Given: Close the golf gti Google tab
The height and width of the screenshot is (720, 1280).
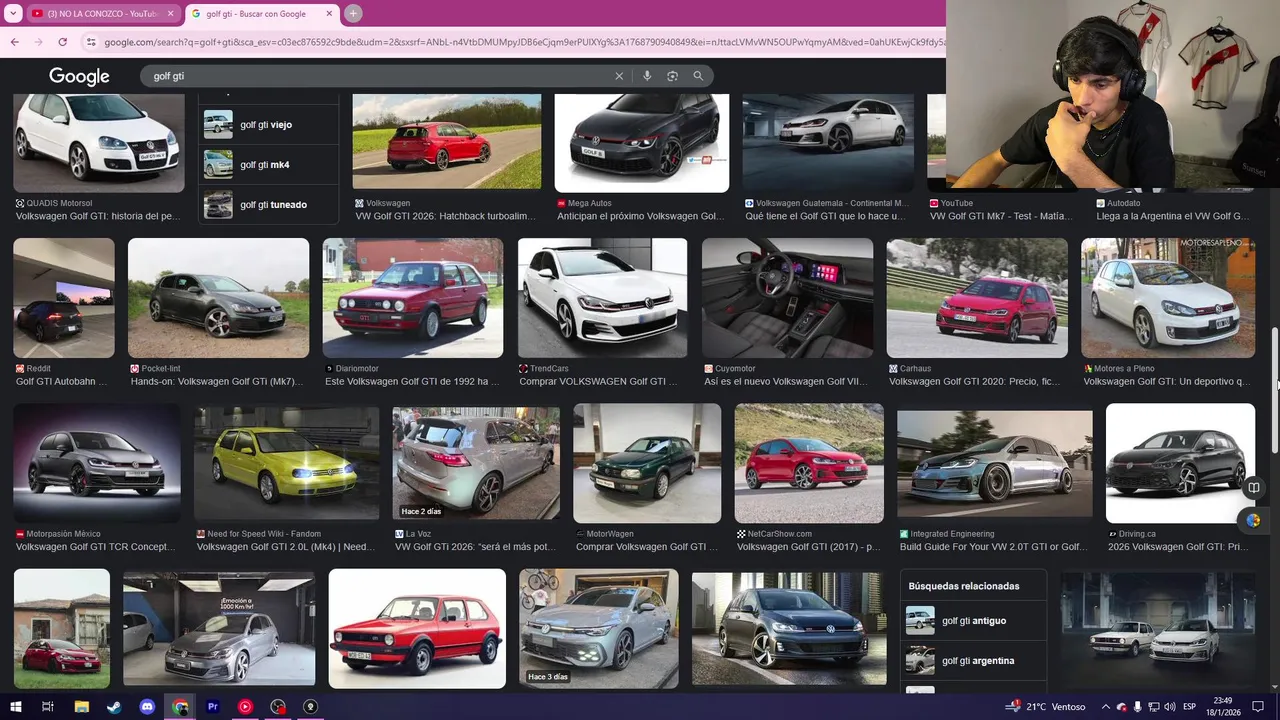Looking at the screenshot, I should pos(330,14).
